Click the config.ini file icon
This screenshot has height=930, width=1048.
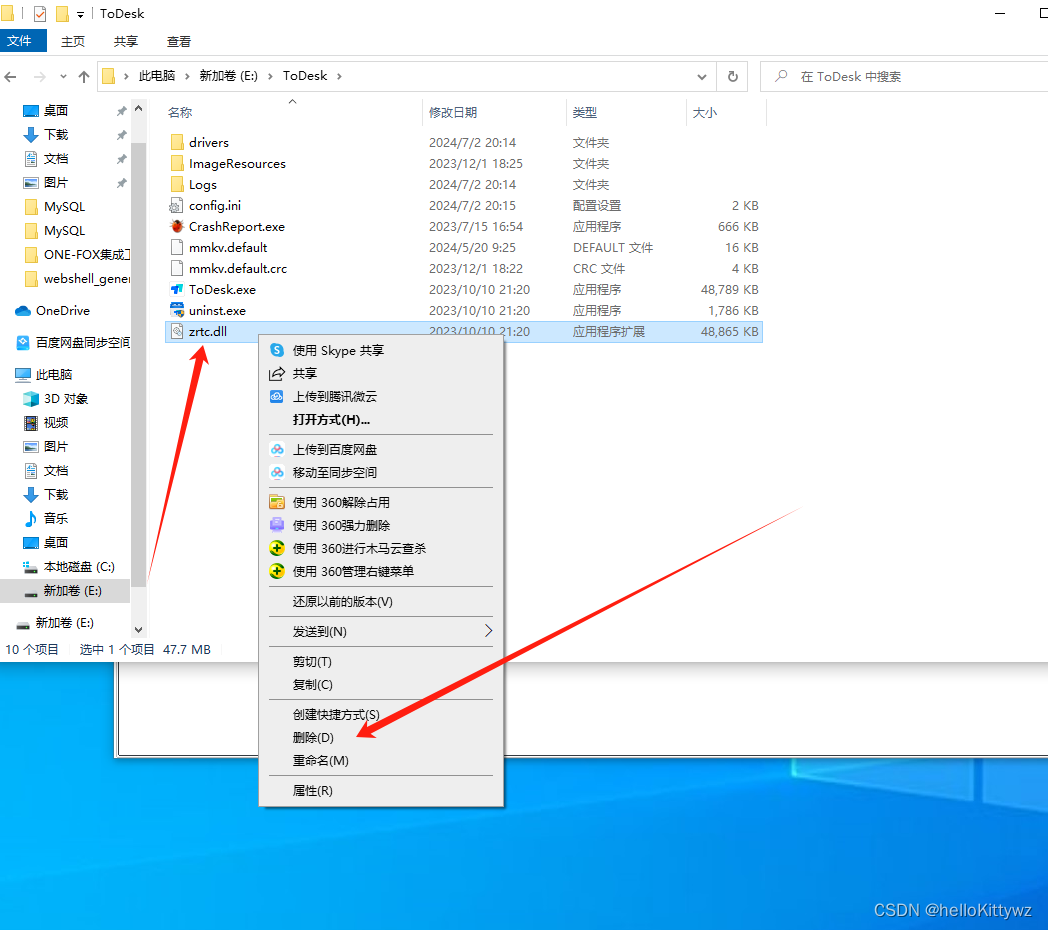(176, 206)
